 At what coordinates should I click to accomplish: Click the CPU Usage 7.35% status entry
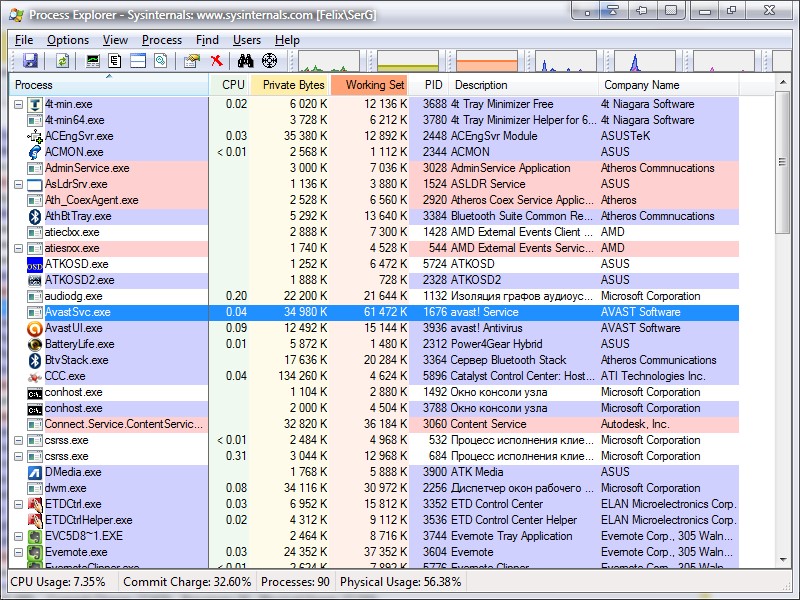click(58, 582)
